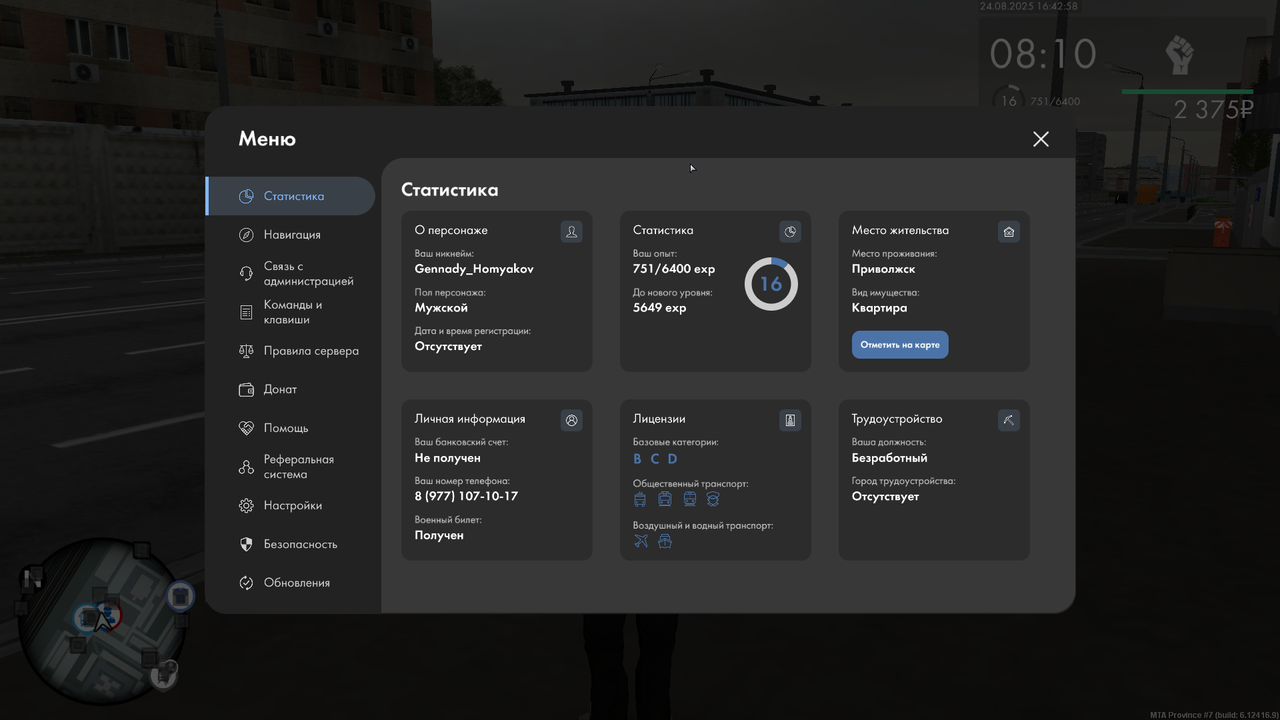Click the handshake icon beside Помощь

(x=246, y=428)
